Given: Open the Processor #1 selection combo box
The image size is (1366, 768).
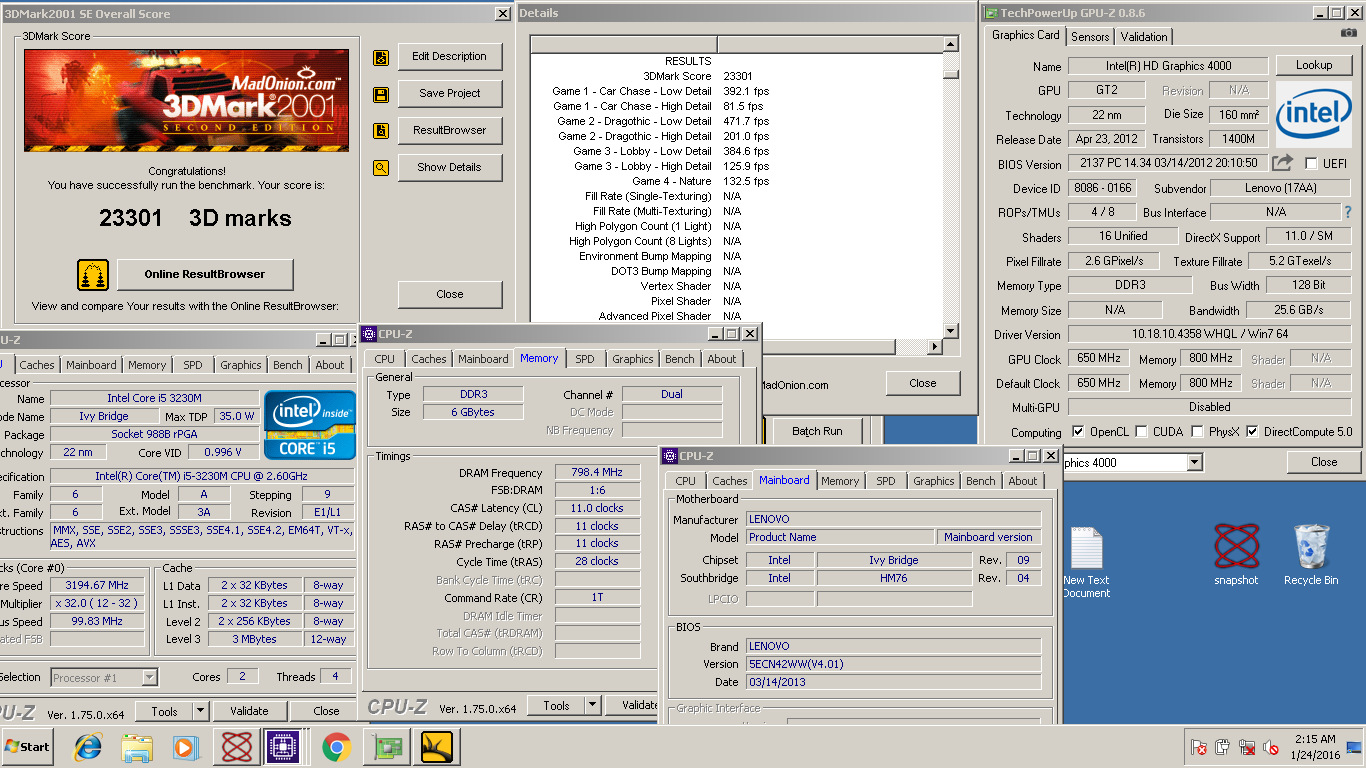Looking at the screenshot, I should click(105, 678).
